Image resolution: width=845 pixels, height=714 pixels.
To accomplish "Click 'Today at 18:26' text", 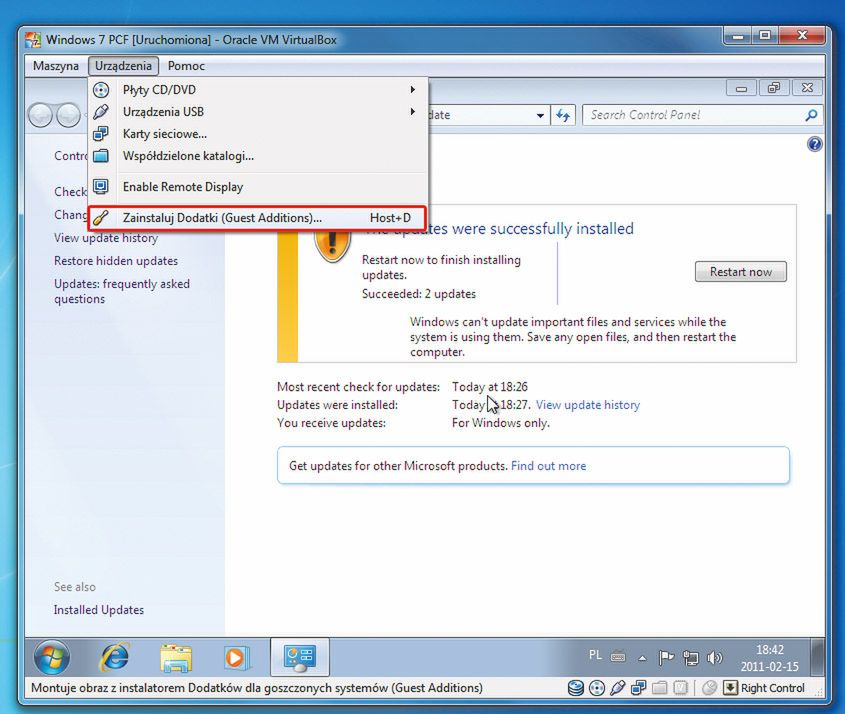I will click(x=490, y=387).
